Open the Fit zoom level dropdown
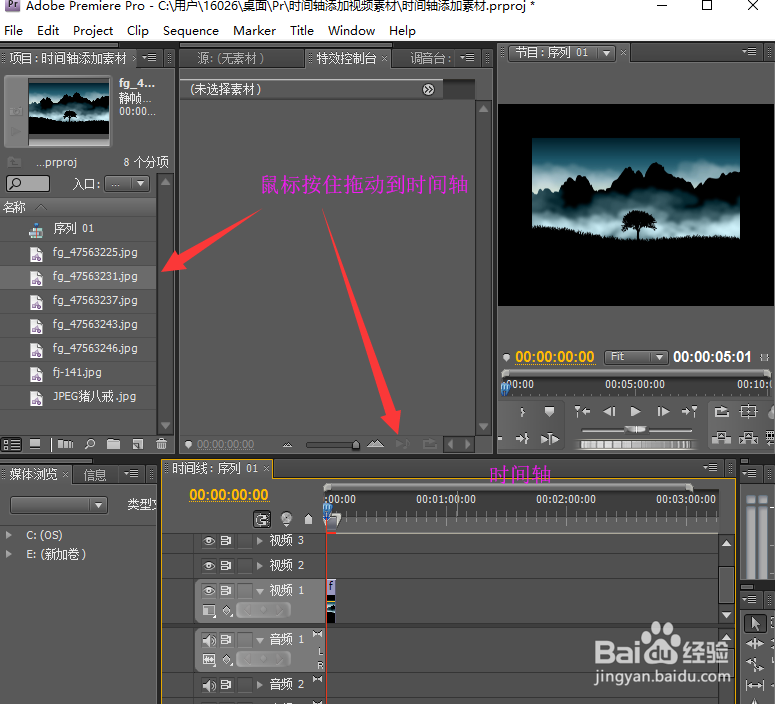The width and height of the screenshot is (775, 704). (636, 357)
